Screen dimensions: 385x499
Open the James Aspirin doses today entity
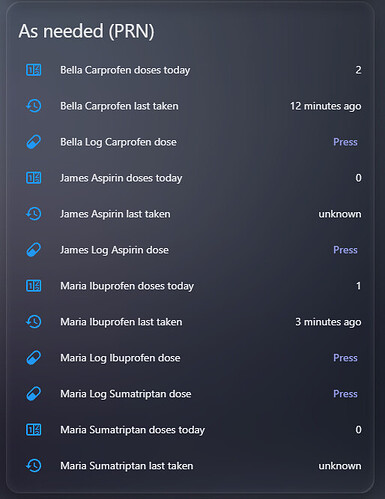click(x=121, y=178)
